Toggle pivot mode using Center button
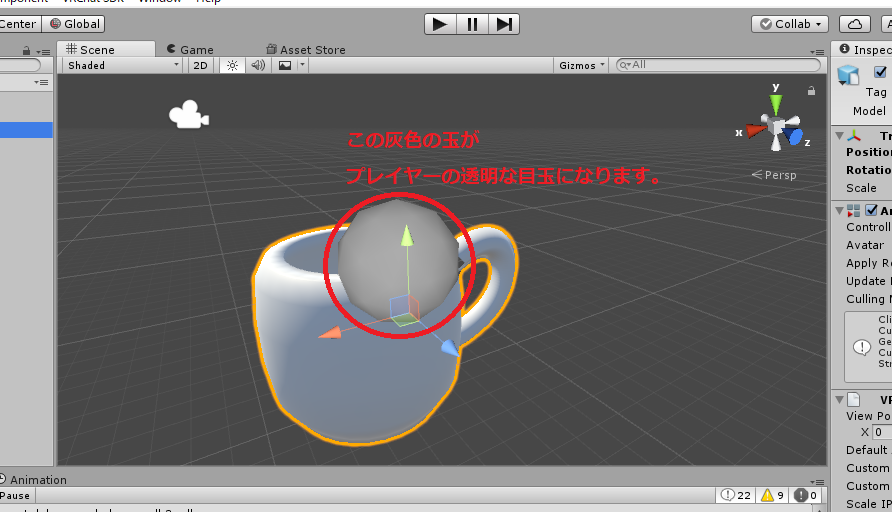Screen dimensions: 892x512 pyautogui.click(x=19, y=24)
